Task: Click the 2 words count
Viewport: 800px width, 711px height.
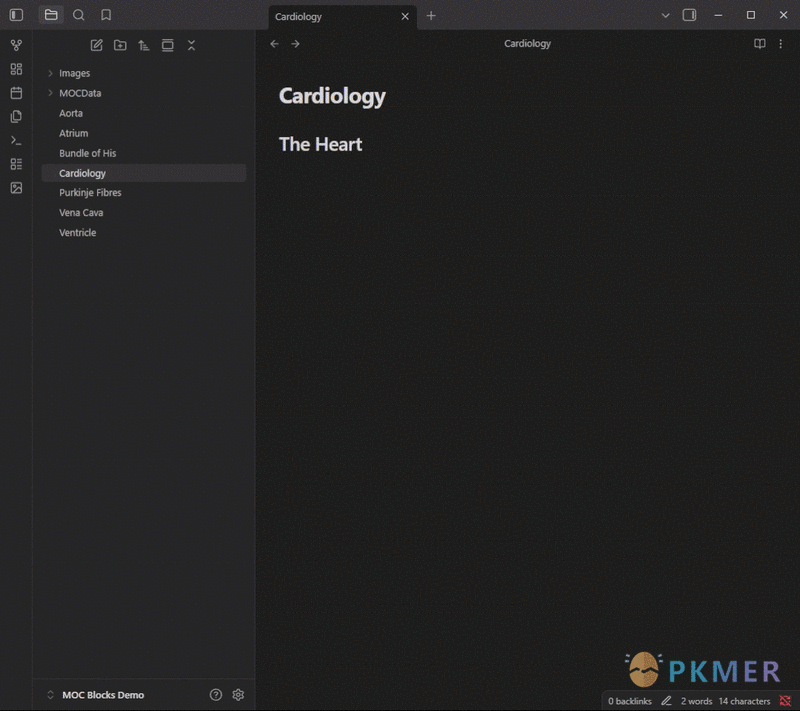Action: point(696,701)
